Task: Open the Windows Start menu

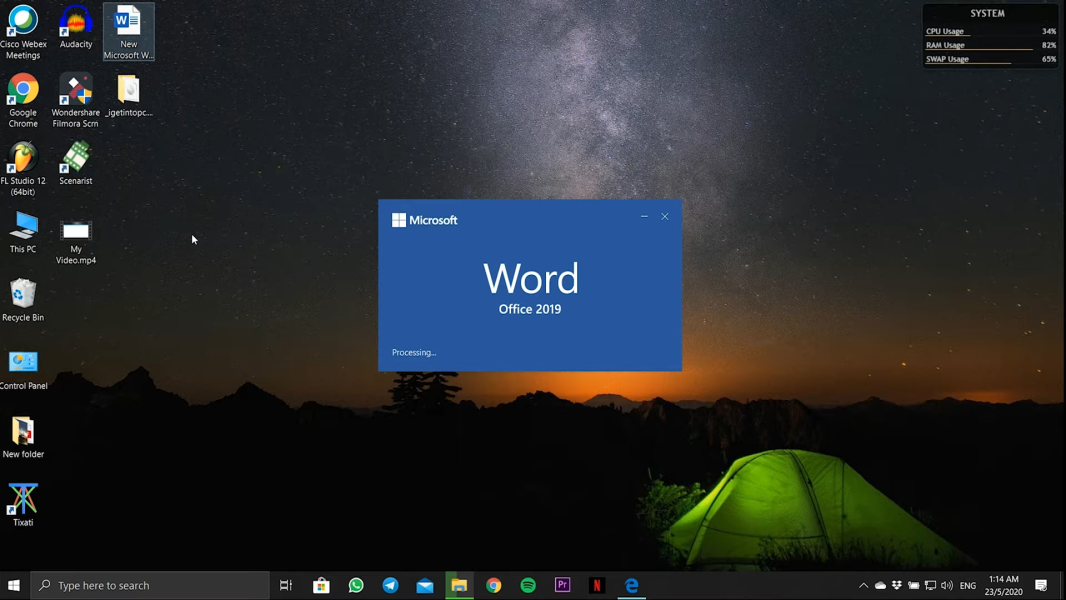Action: pyautogui.click(x=14, y=585)
